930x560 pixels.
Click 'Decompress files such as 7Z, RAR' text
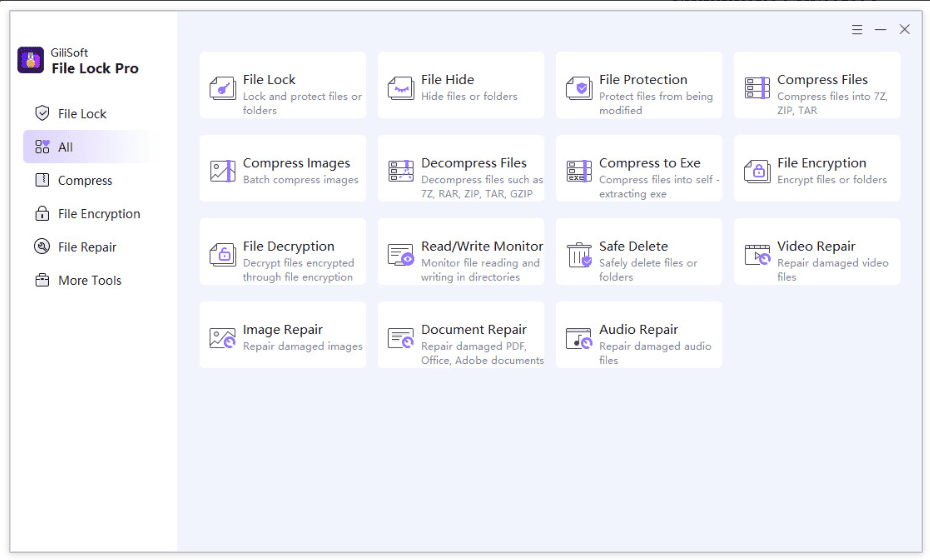click(x=482, y=186)
